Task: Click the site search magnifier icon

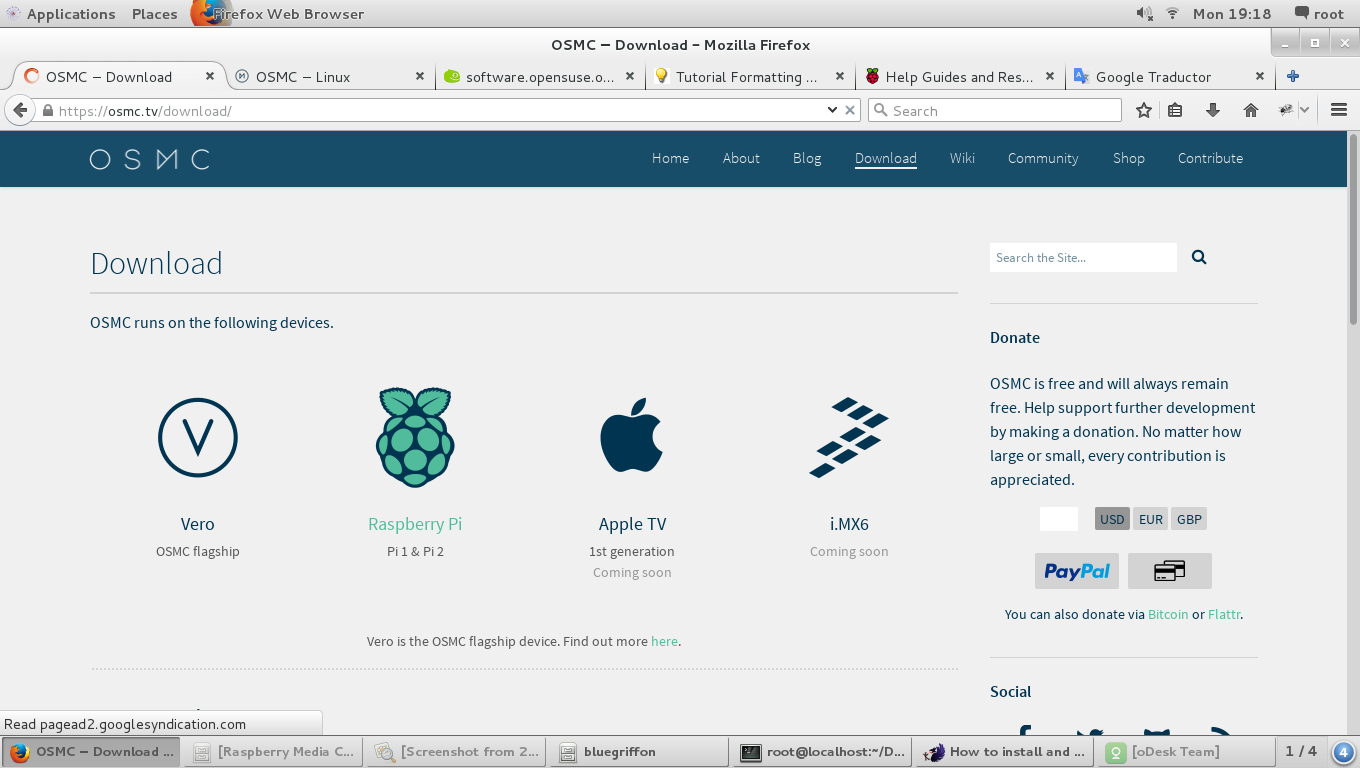Action: click(x=1199, y=257)
